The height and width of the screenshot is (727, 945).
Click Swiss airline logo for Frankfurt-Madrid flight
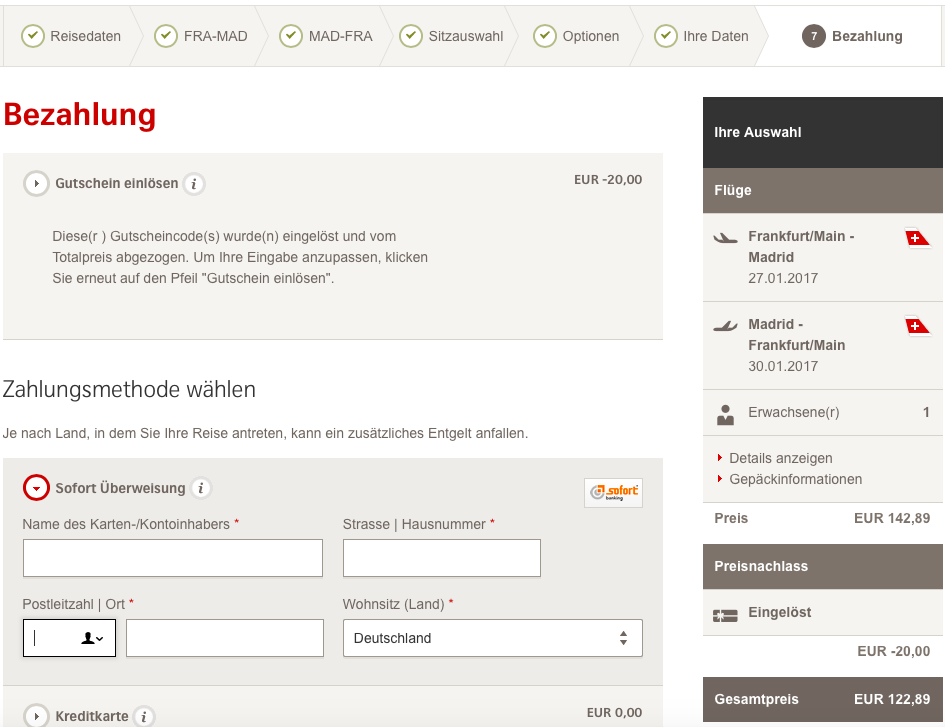tap(917, 238)
